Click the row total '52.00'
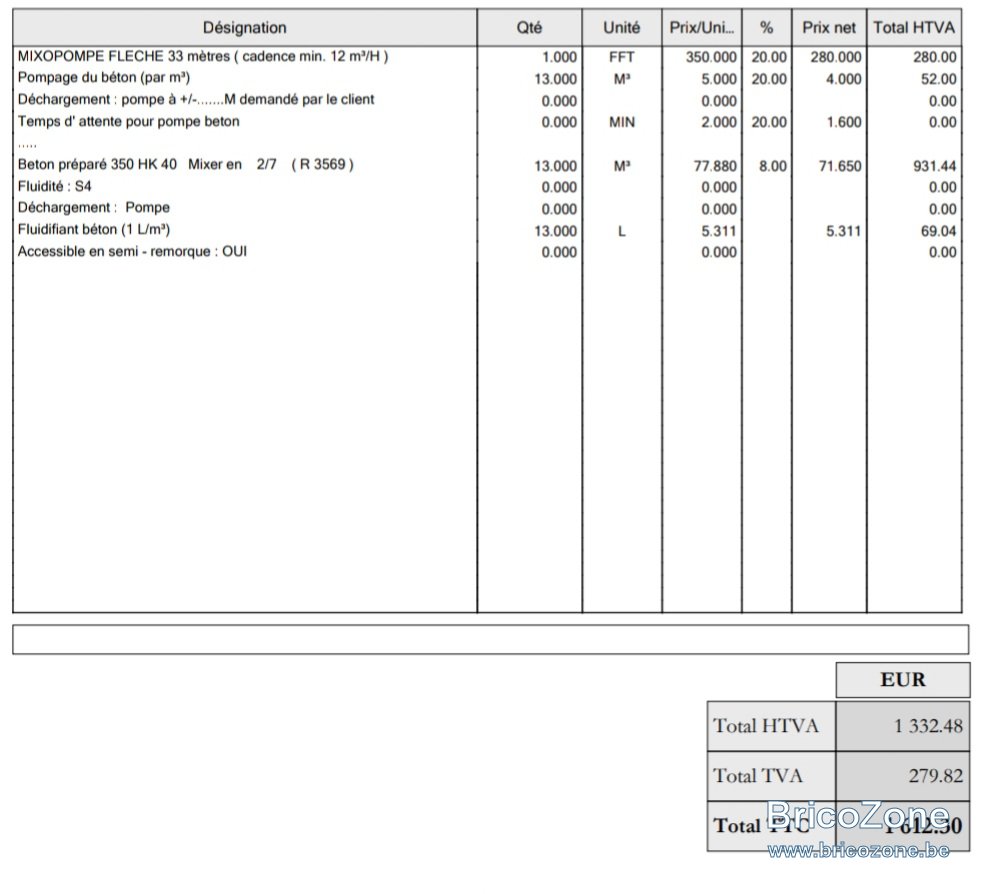1003x894 pixels. pyautogui.click(x=938, y=79)
